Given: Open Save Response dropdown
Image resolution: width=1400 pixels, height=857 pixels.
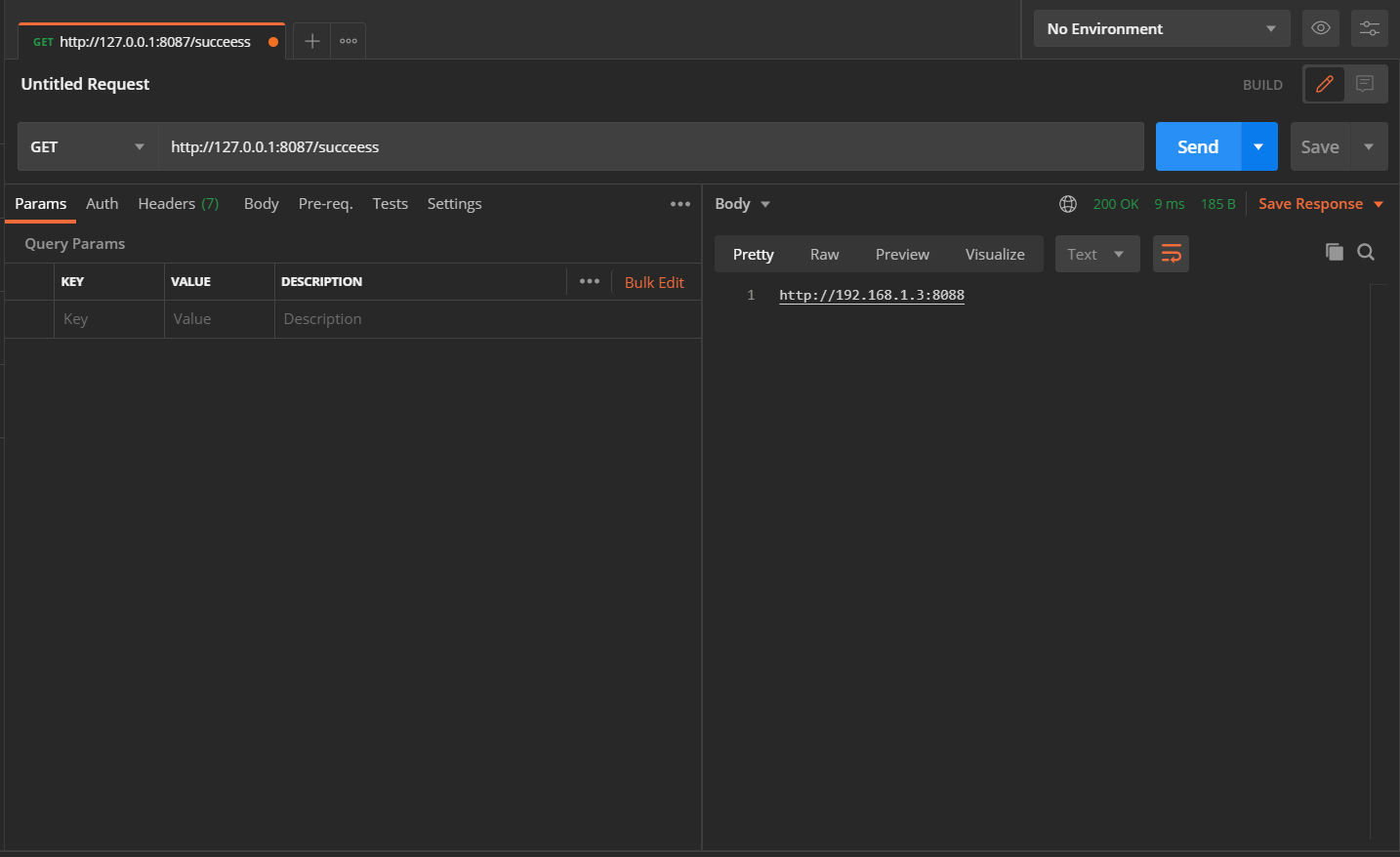Looking at the screenshot, I should [1321, 204].
